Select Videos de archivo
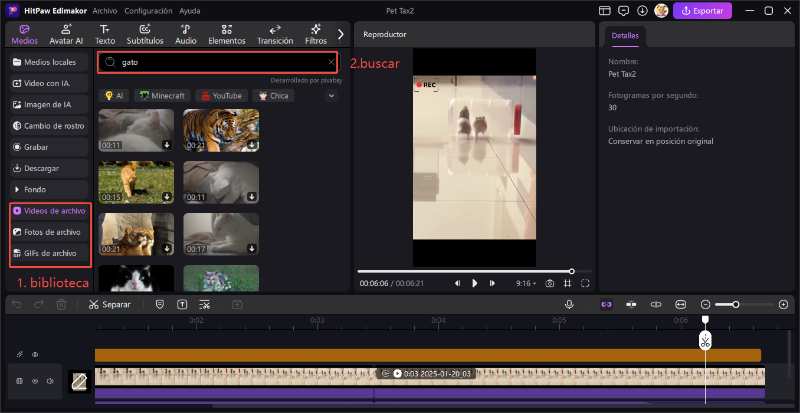Screen dimensions: 800x413 pyautogui.click(x=49, y=211)
